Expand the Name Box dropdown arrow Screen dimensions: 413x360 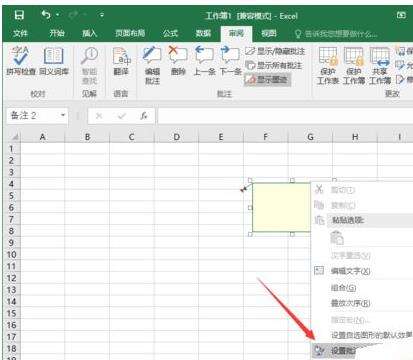[x=63, y=115]
